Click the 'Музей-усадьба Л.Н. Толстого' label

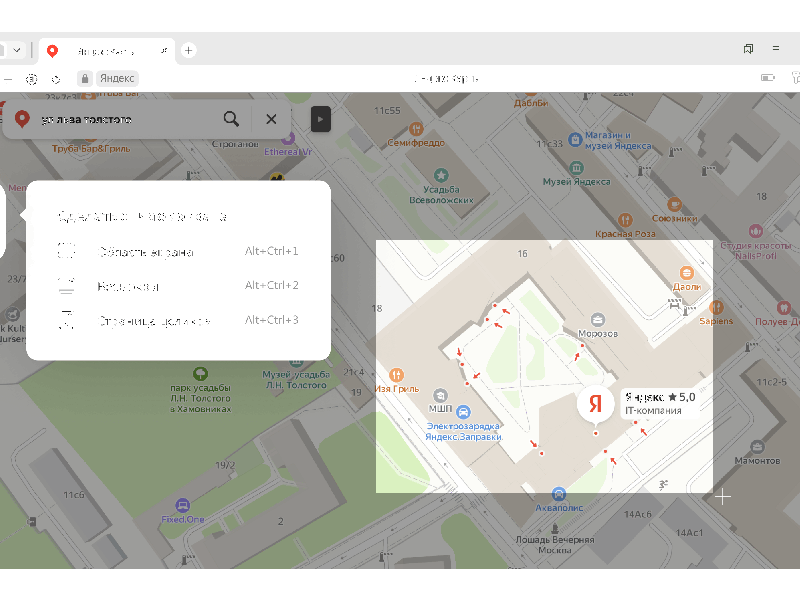coord(296,380)
